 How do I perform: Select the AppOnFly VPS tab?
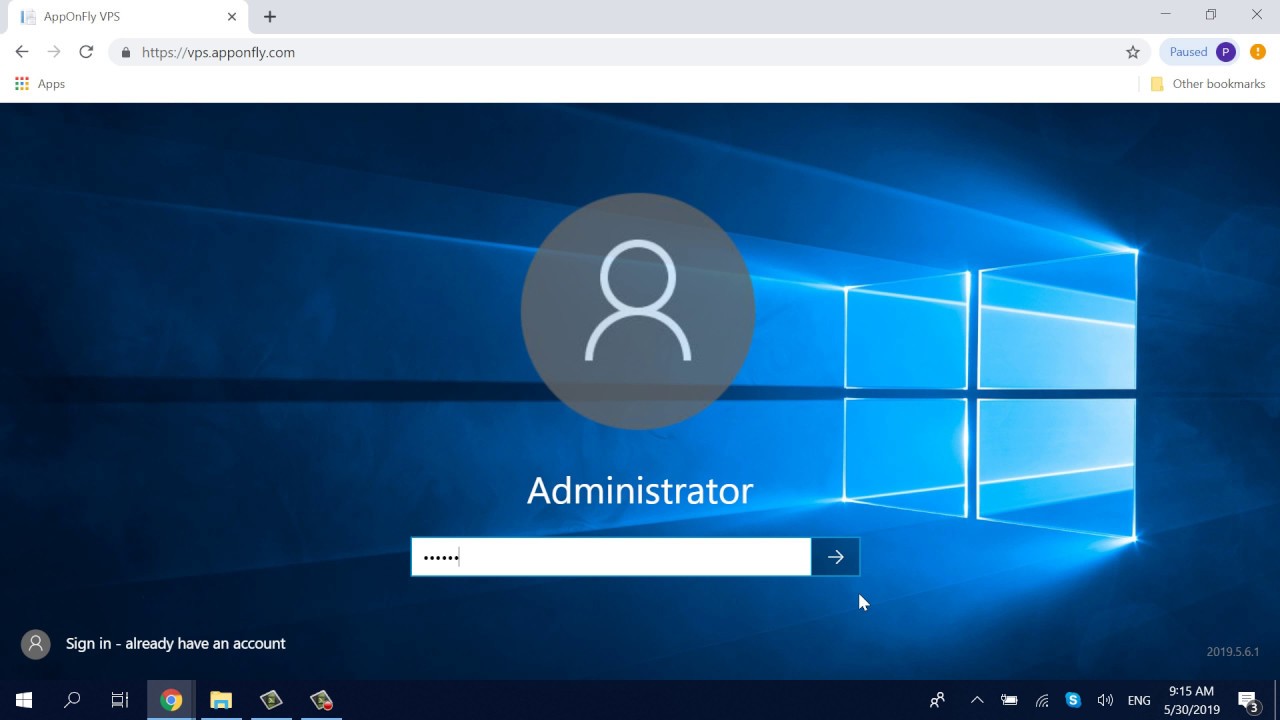[127, 17]
